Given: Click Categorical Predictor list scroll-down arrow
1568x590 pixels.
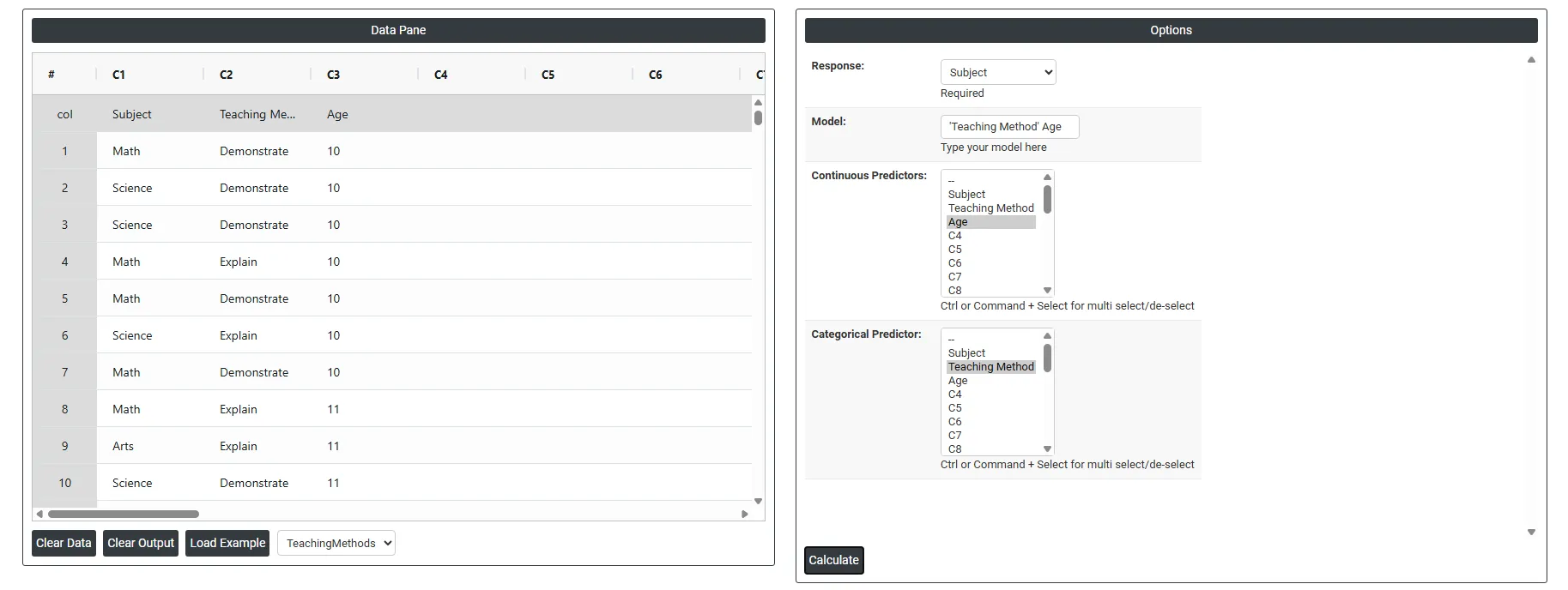Looking at the screenshot, I should click(1047, 449).
